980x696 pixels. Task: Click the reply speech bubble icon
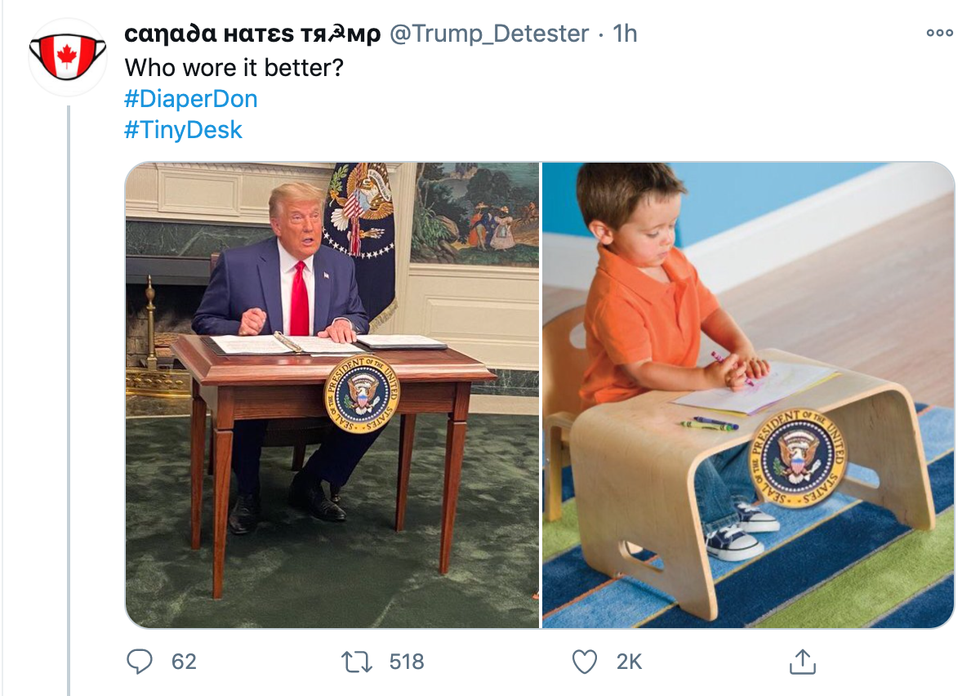(x=139, y=661)
